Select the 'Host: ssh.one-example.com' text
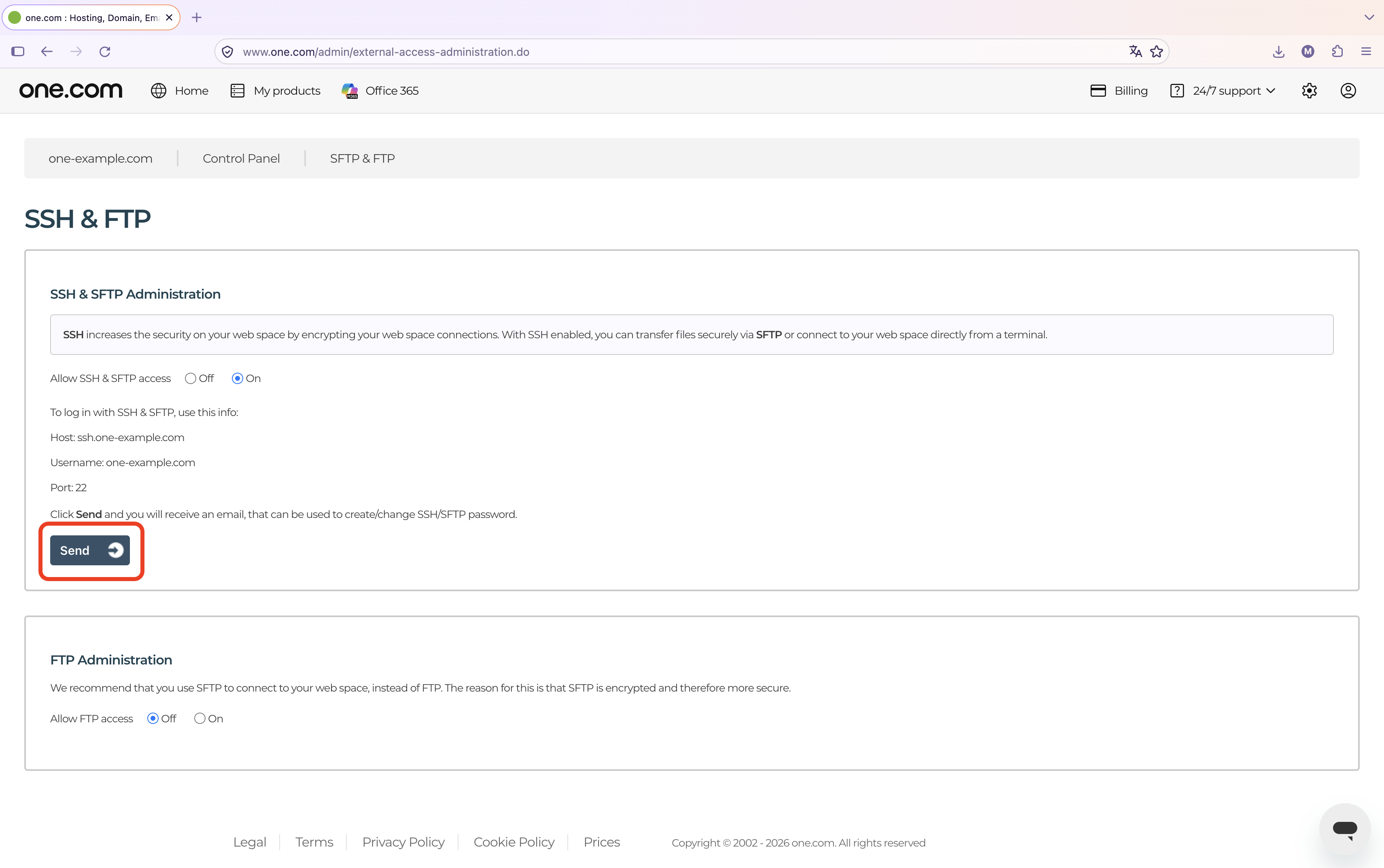This screenshot has width=1384, height=868. [117, 437]
